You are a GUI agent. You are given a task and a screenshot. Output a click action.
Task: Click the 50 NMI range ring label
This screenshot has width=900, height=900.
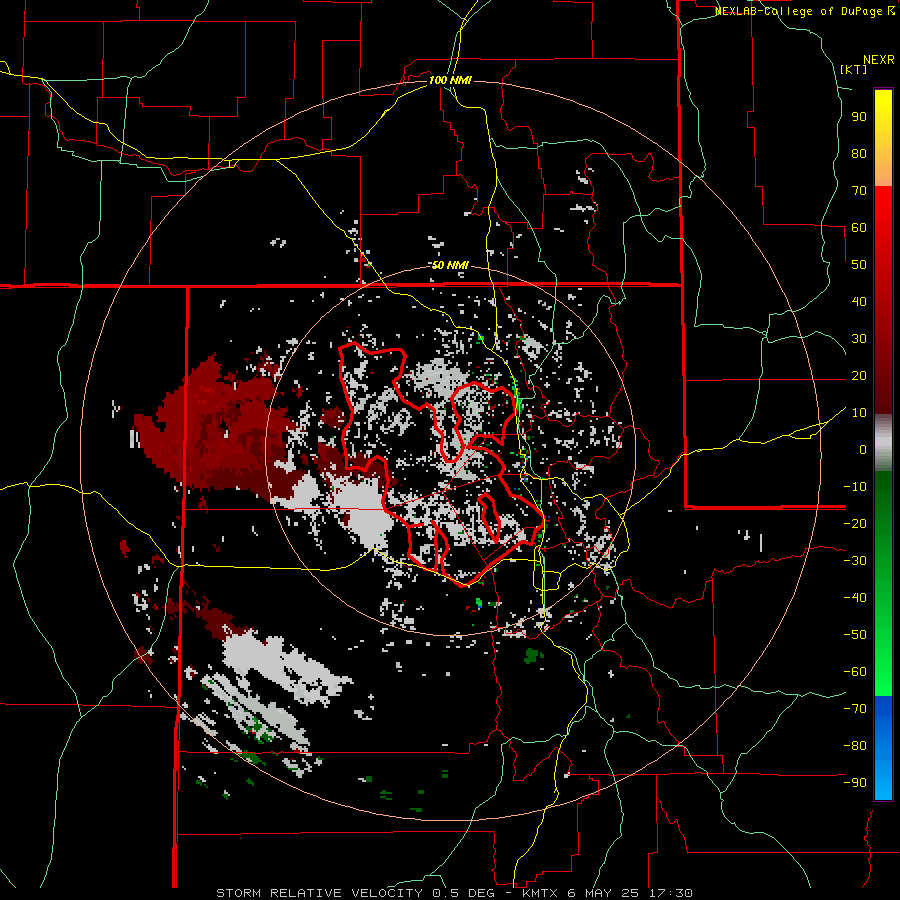[x=450, y=265]
